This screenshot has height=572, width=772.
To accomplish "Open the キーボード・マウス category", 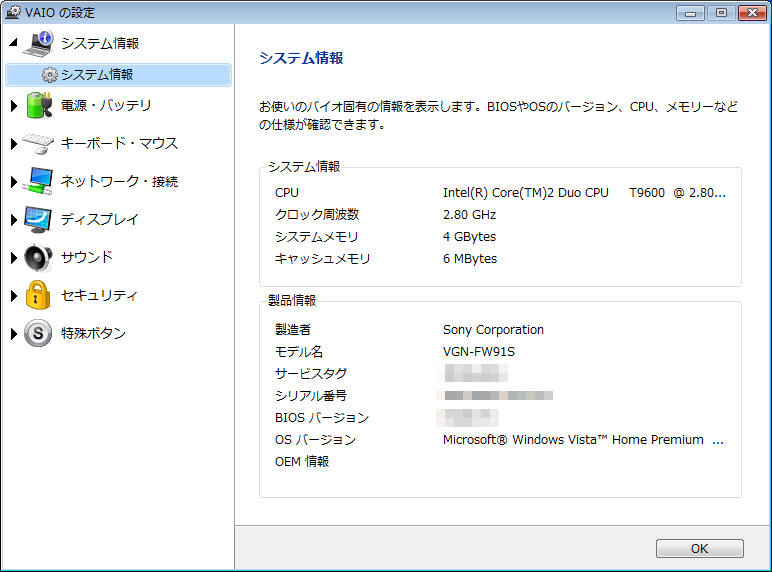I will tap(119, 143).
